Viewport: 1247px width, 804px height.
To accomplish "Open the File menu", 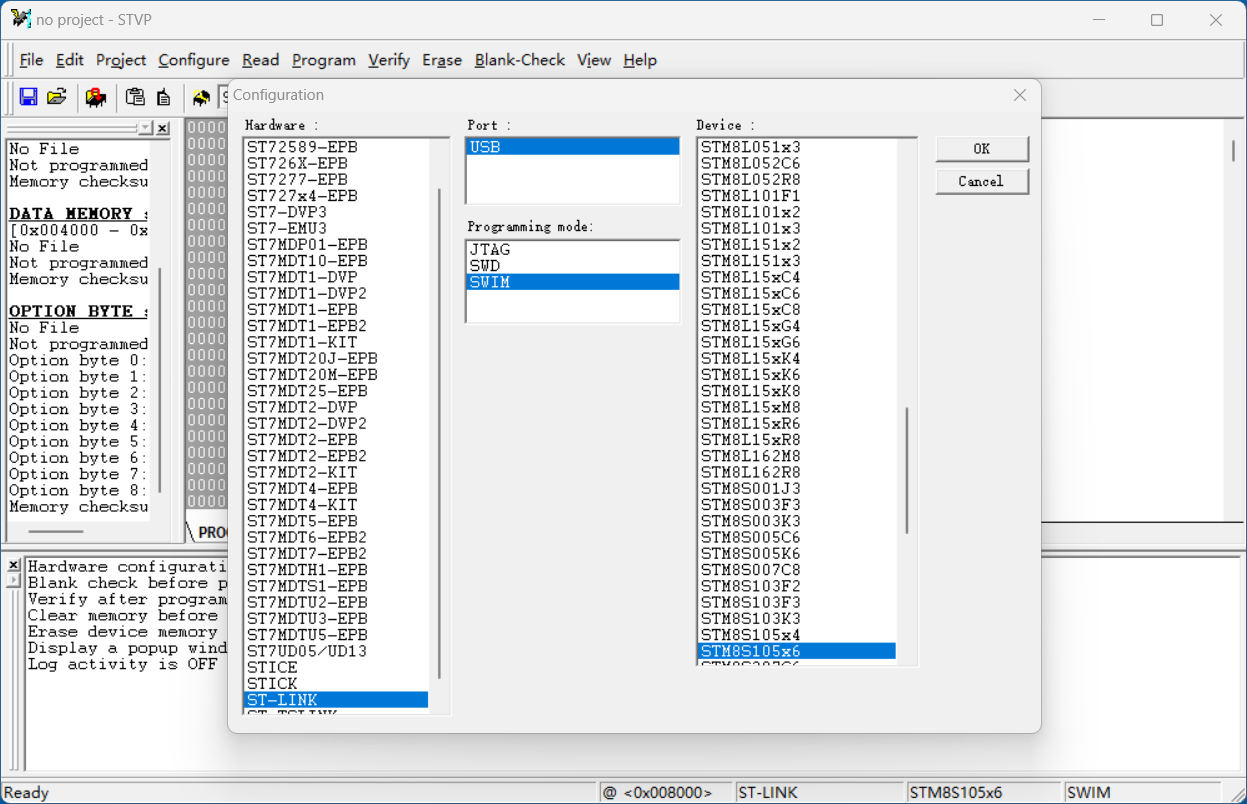I will point(31,60).
